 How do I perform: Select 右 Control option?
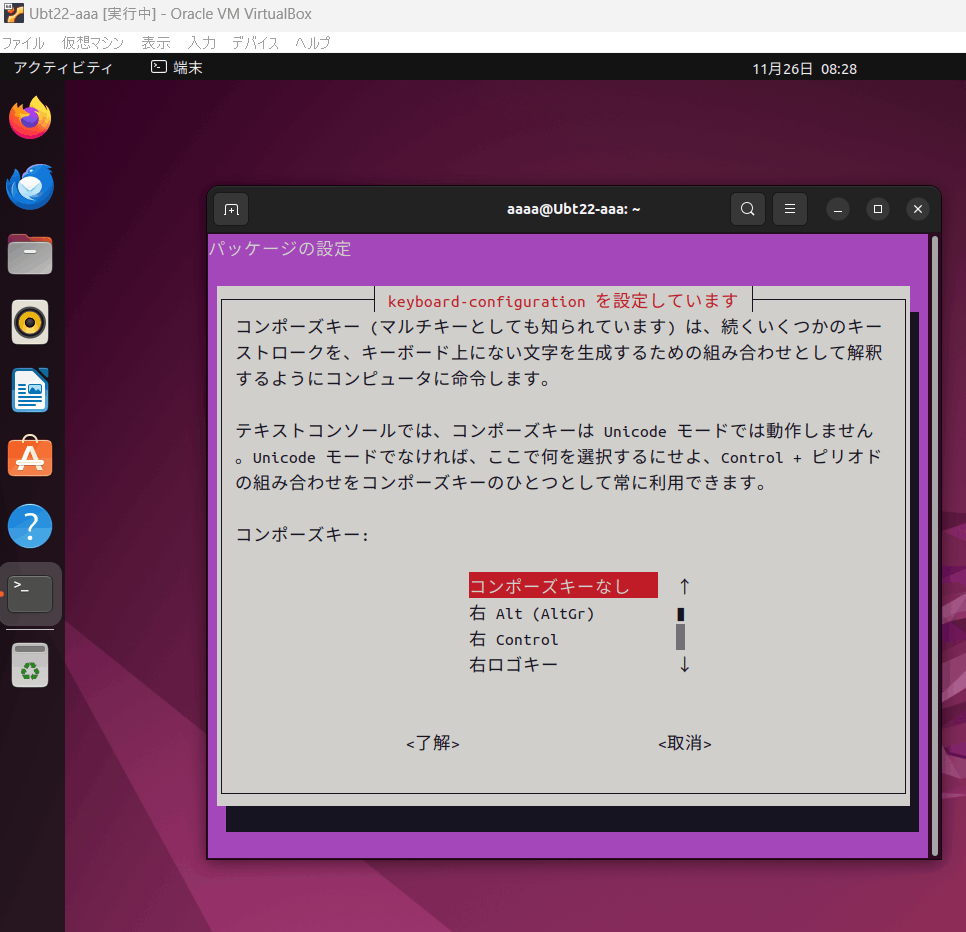tap(514, 639)
